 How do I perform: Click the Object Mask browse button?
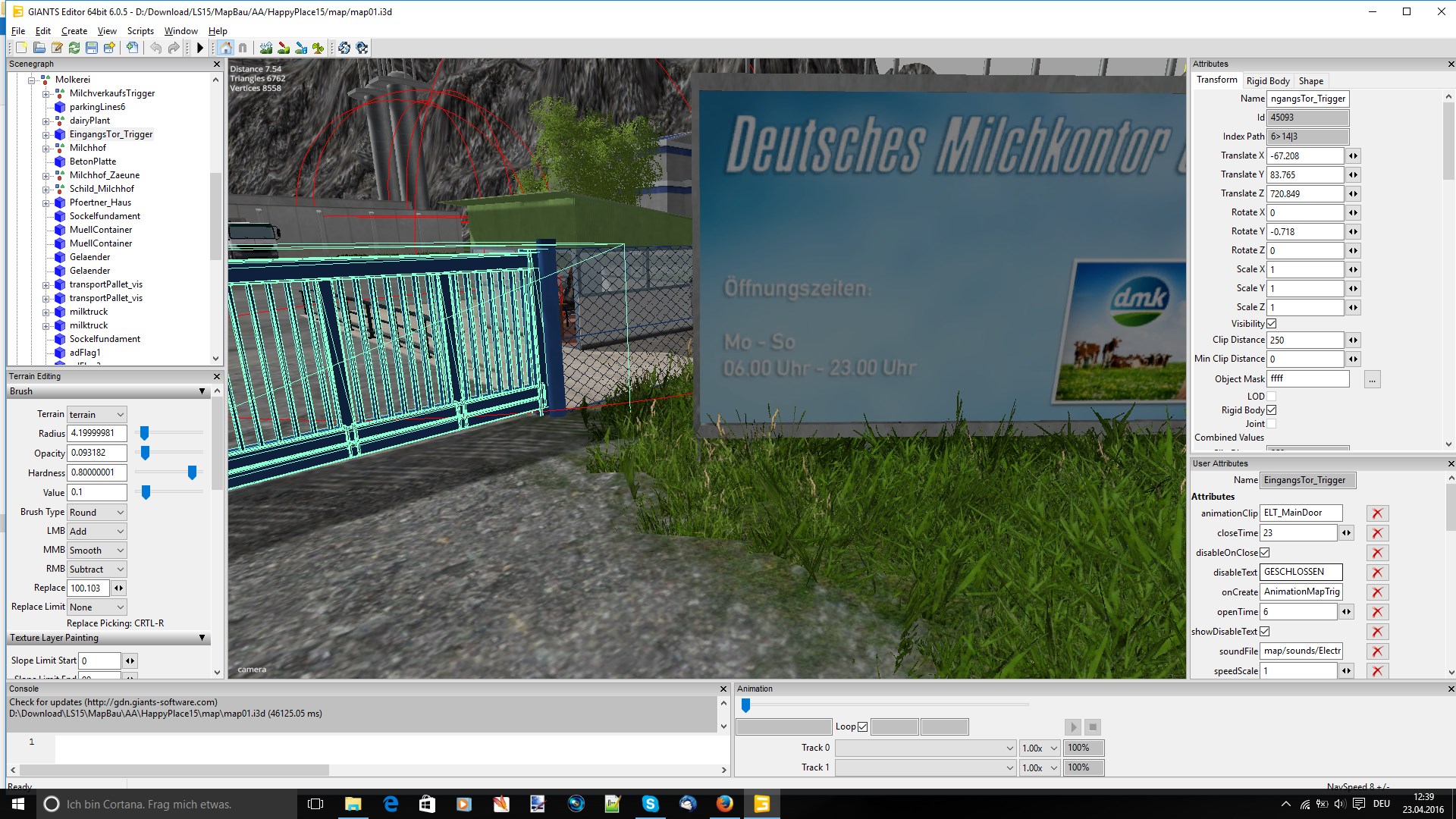tap(1372, 379)
